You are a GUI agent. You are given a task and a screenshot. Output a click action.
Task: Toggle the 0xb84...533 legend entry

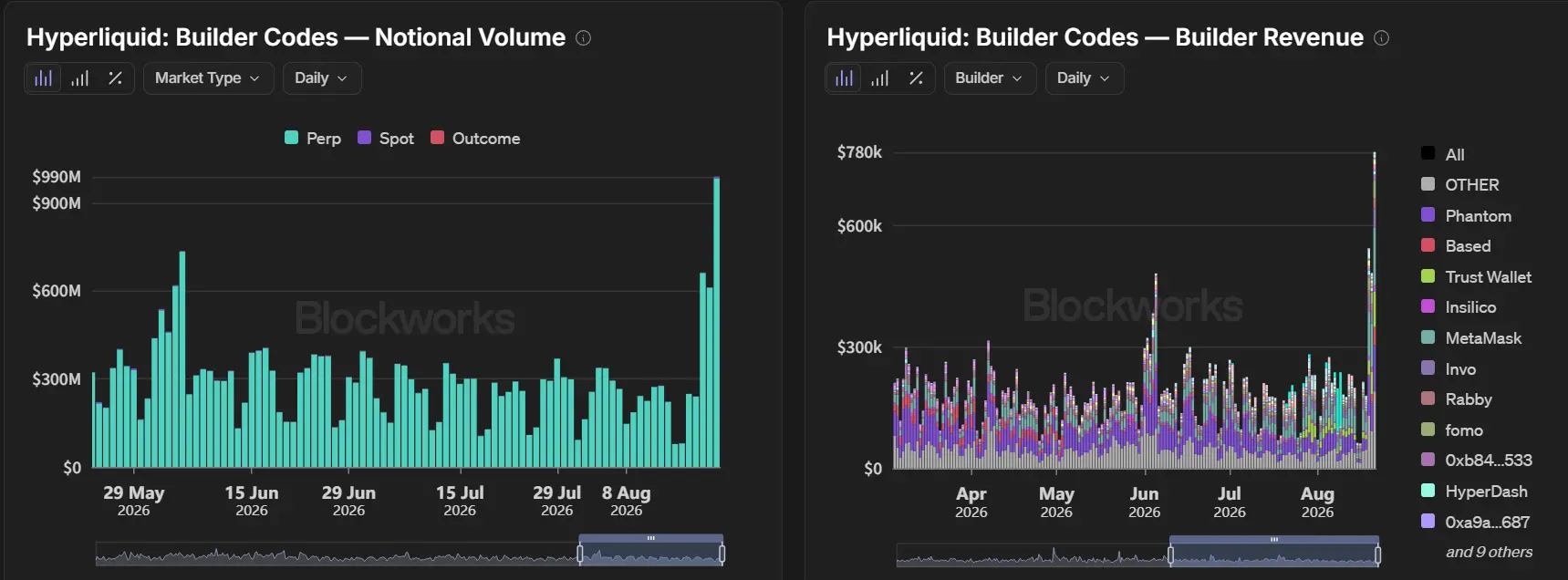tap(1477, 461)
